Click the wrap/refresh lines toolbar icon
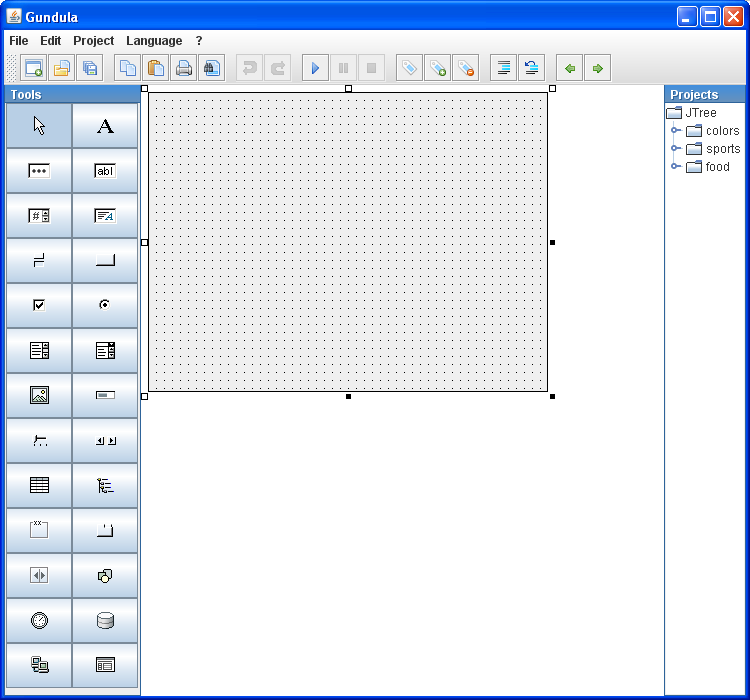Viewport: 750px width, 700px height. (531, 68)
